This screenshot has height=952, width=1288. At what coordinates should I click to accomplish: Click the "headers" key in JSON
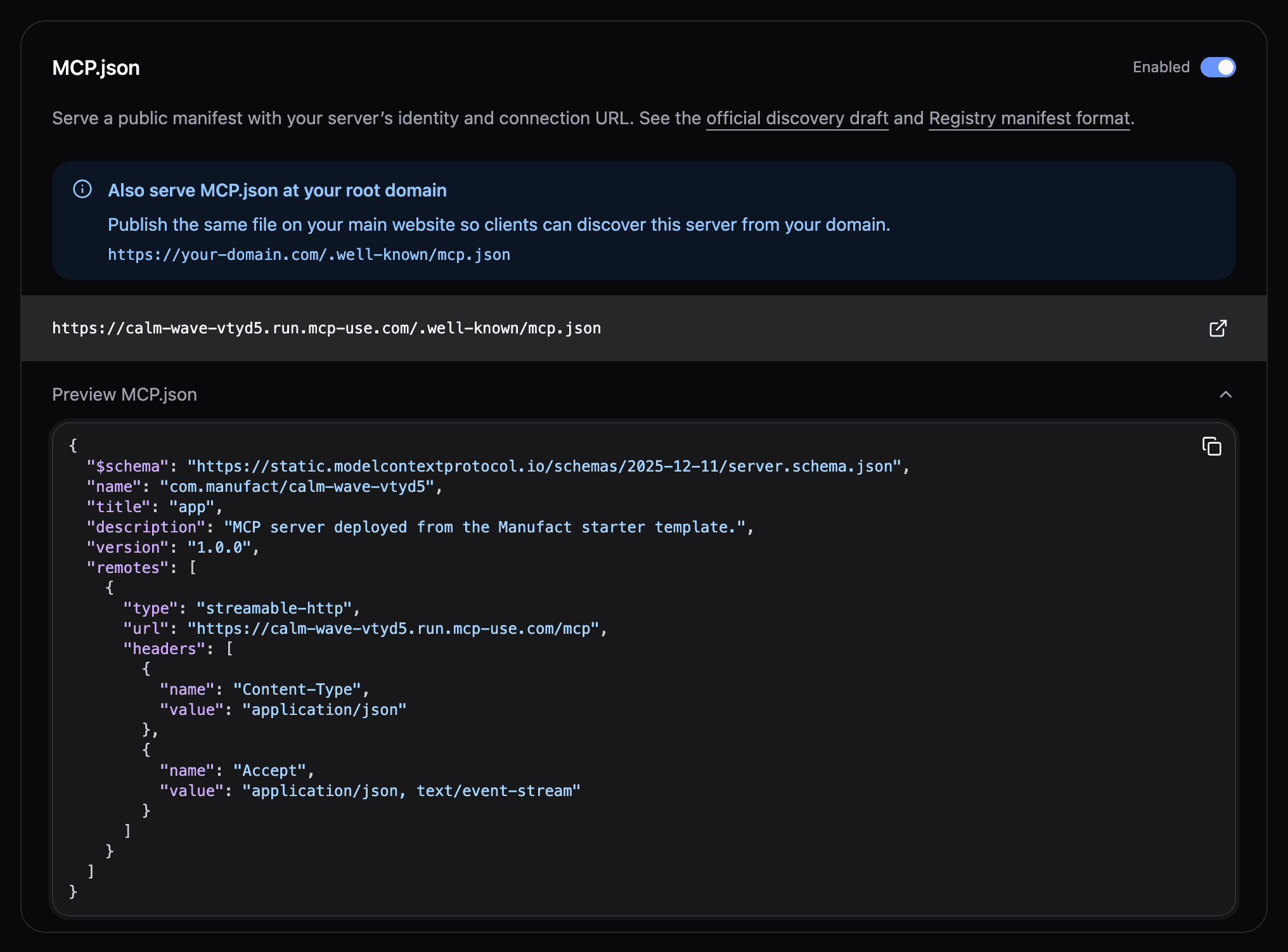(165, 649)
